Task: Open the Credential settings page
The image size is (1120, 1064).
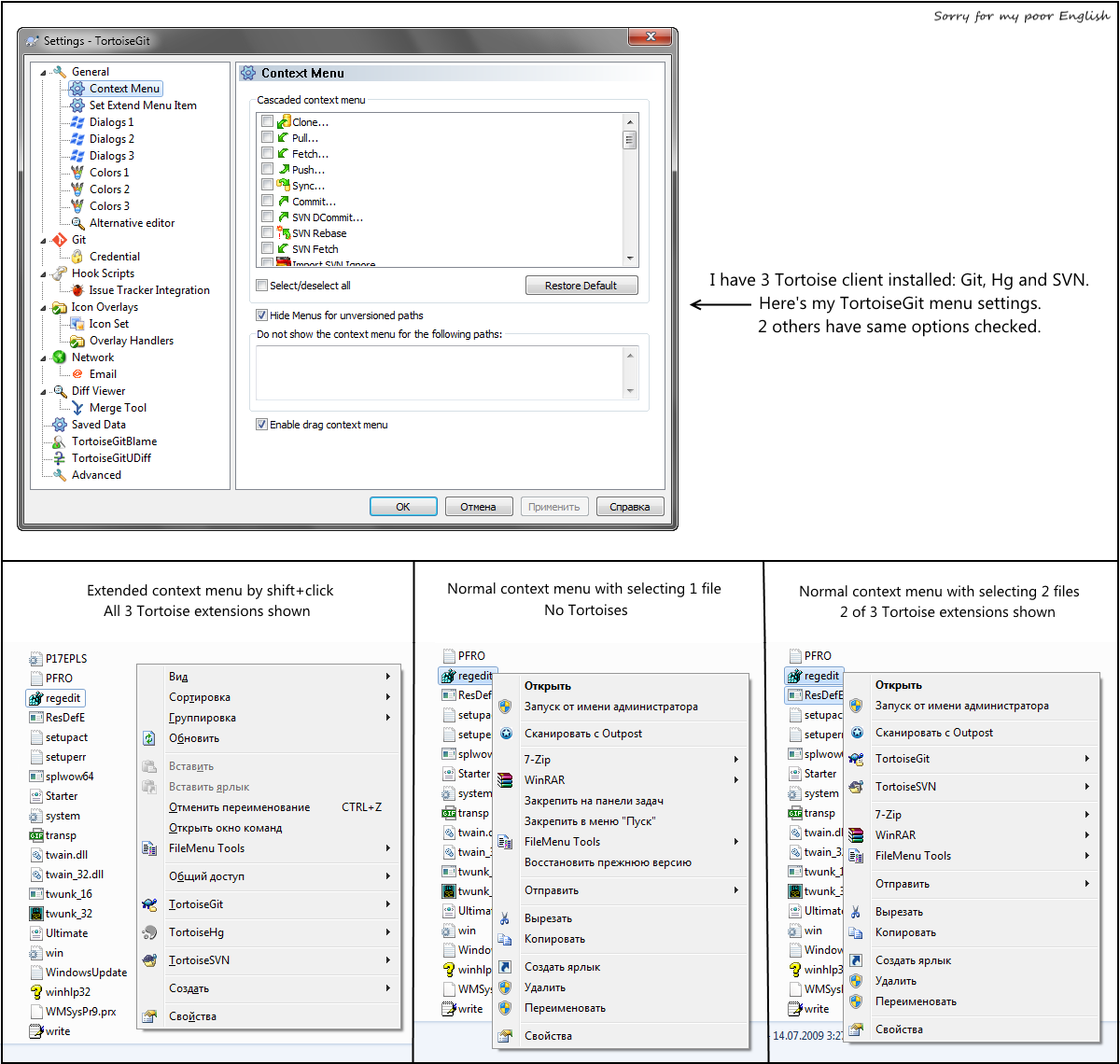Action: click(x=115, y=257)
